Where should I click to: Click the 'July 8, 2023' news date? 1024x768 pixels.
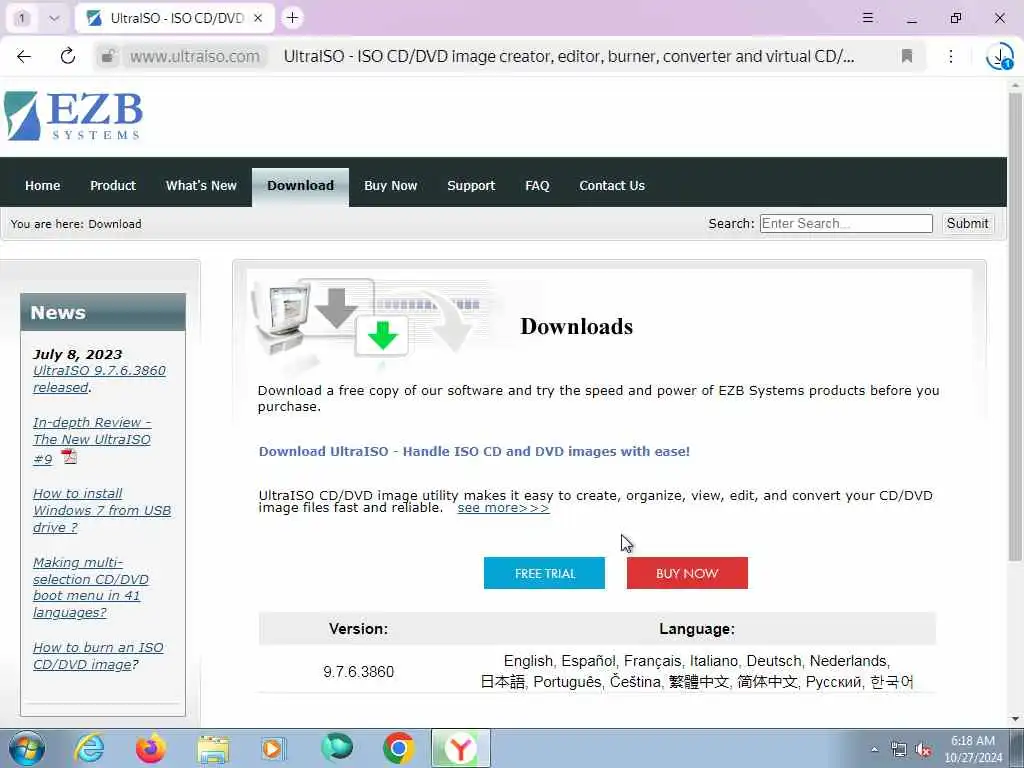click(78, 354)
